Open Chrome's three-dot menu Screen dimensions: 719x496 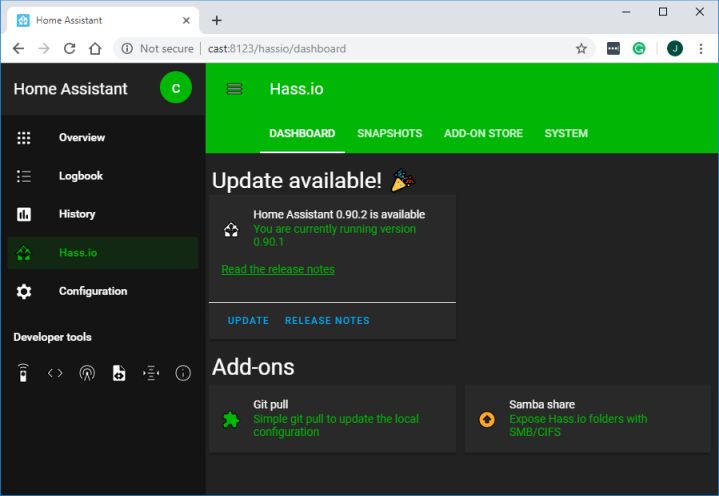[x=701, y=49]
